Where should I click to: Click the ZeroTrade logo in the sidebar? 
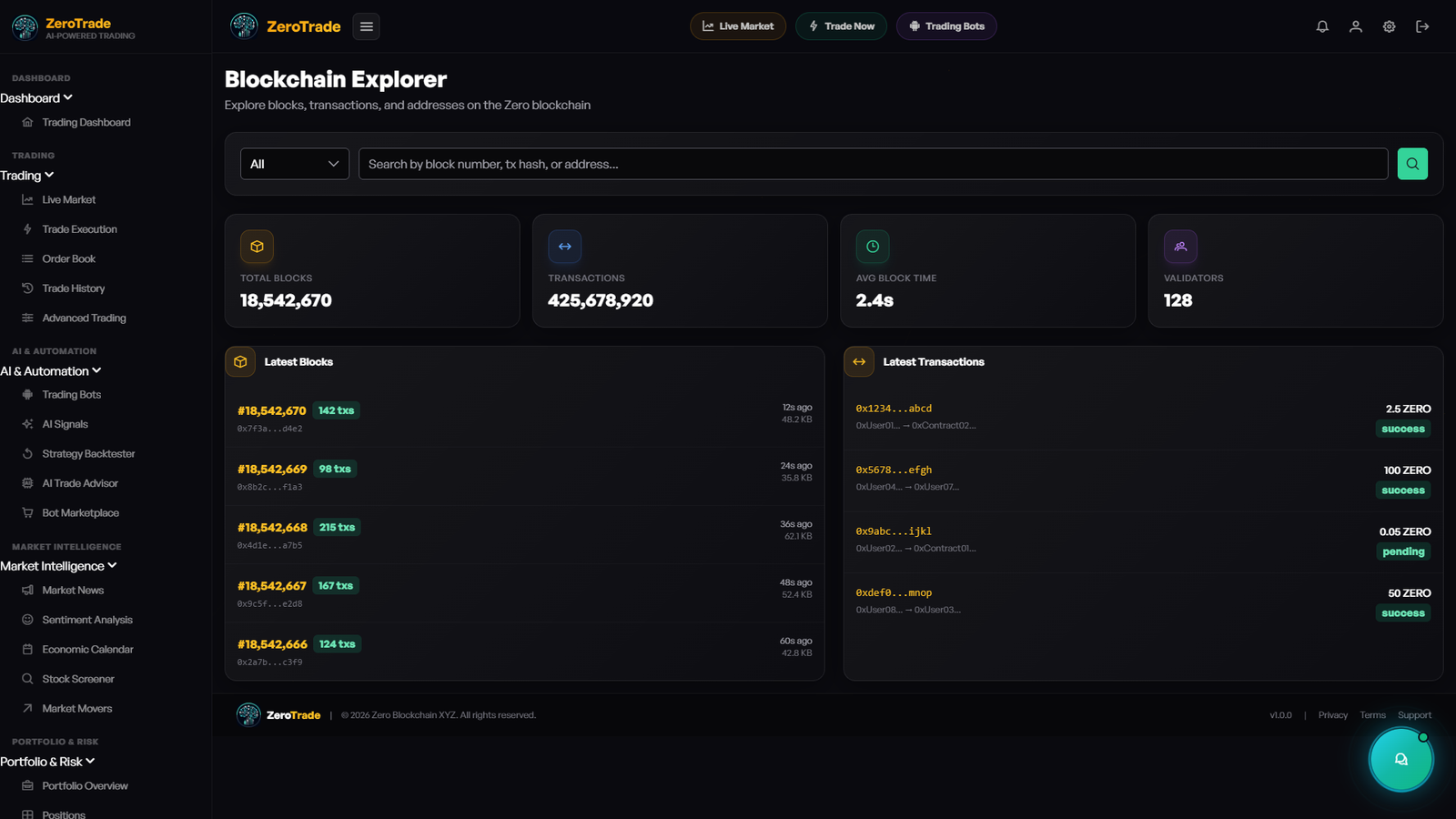tap(74, 27)
